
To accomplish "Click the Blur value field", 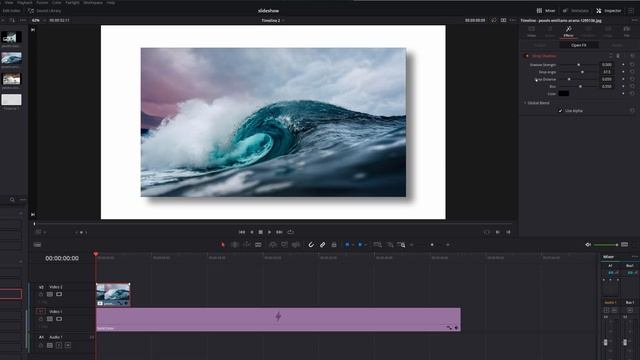I will [607, 87].
